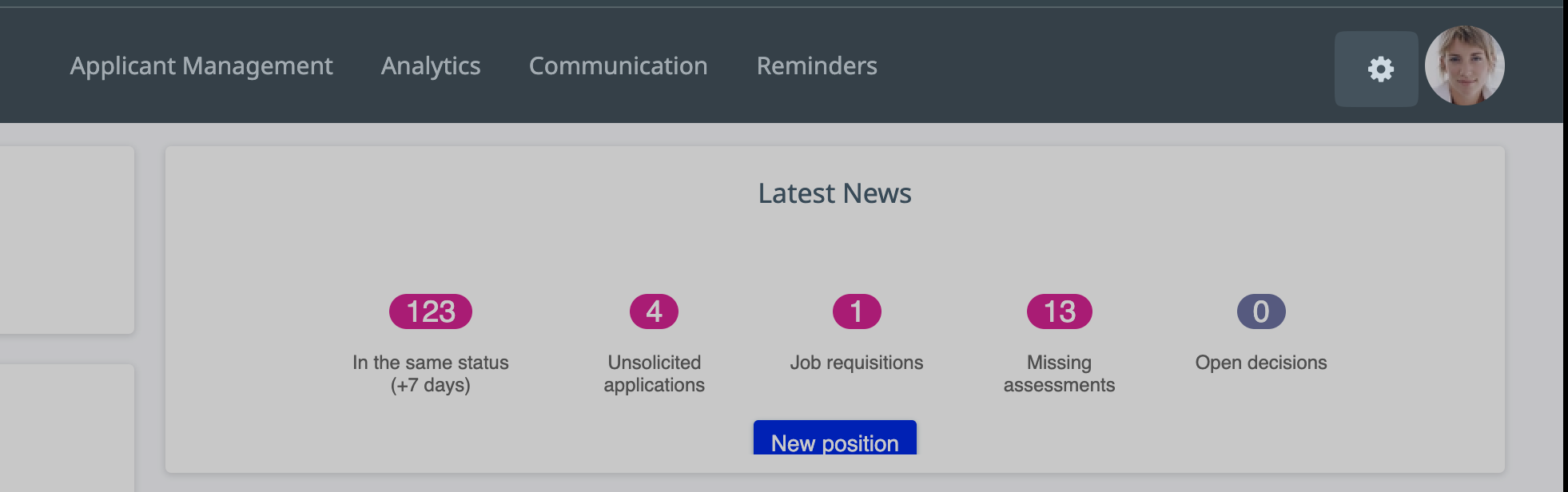
Task: Click the Latest News heading
Action: click(834, 193)
